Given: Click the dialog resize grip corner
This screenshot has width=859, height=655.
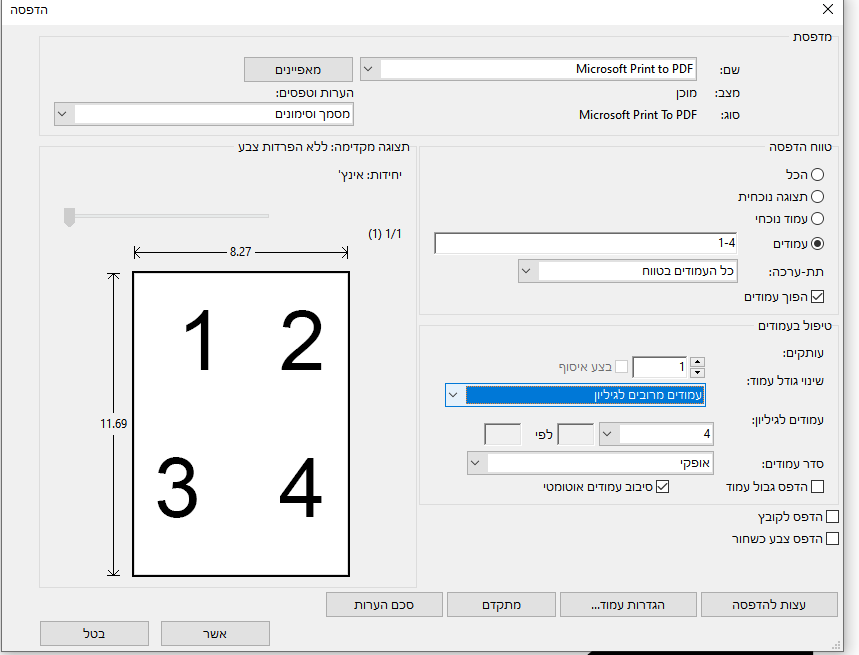Looking at the screenshot, I should (x=837, y=646).
